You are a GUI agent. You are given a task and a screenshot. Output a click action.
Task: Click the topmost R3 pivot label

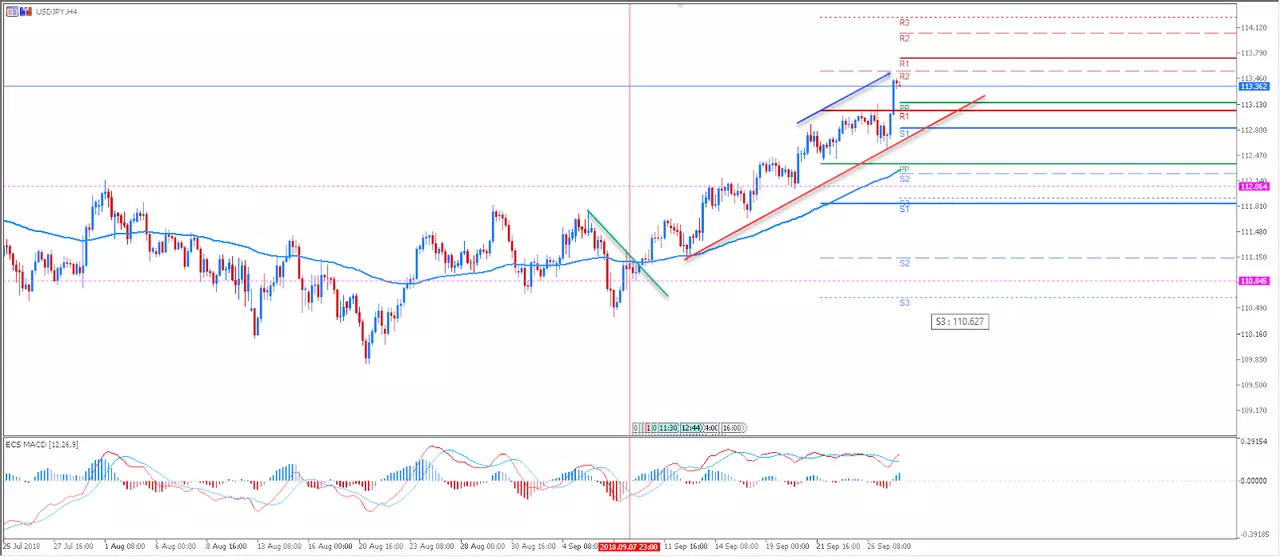903,22
